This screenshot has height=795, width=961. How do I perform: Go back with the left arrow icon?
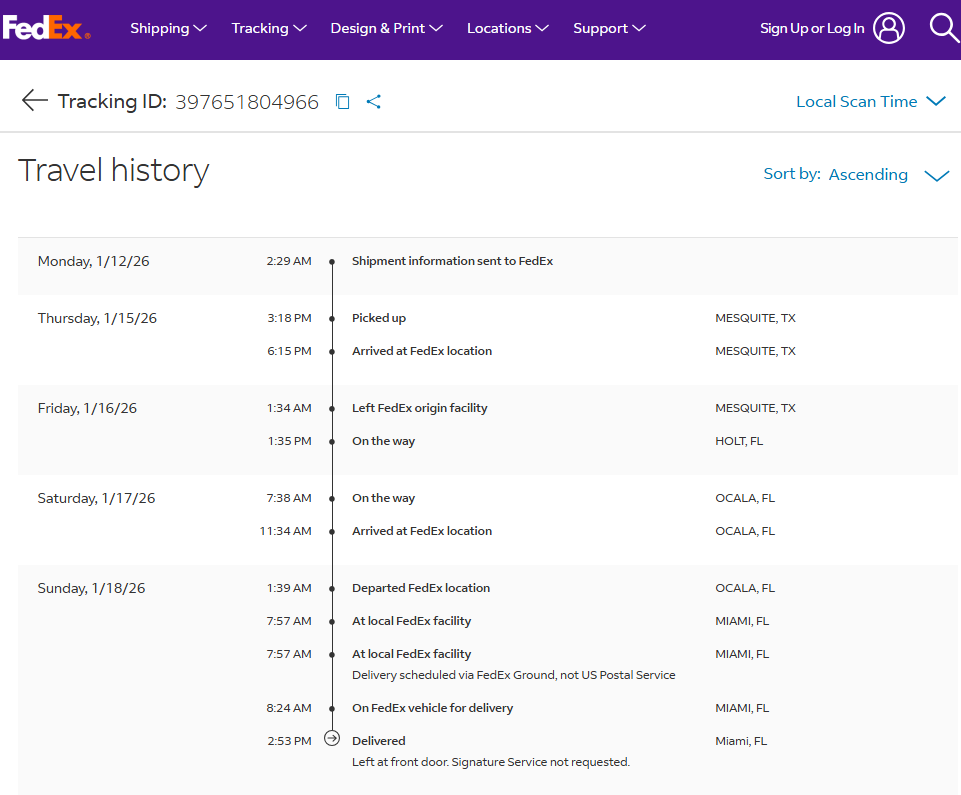point(34,101)
